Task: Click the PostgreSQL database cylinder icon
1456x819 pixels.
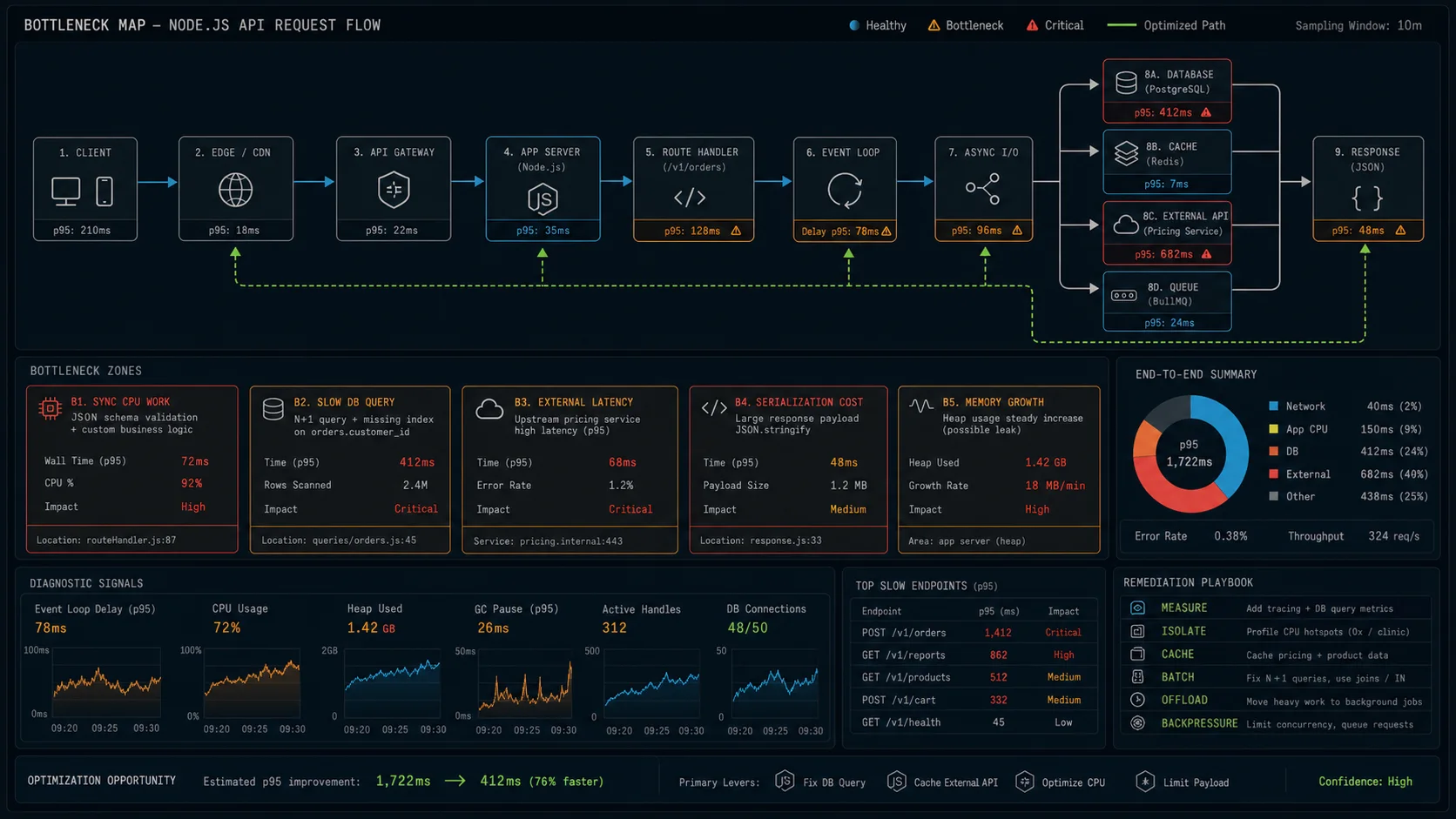Action: click(x=1126, y=83)
